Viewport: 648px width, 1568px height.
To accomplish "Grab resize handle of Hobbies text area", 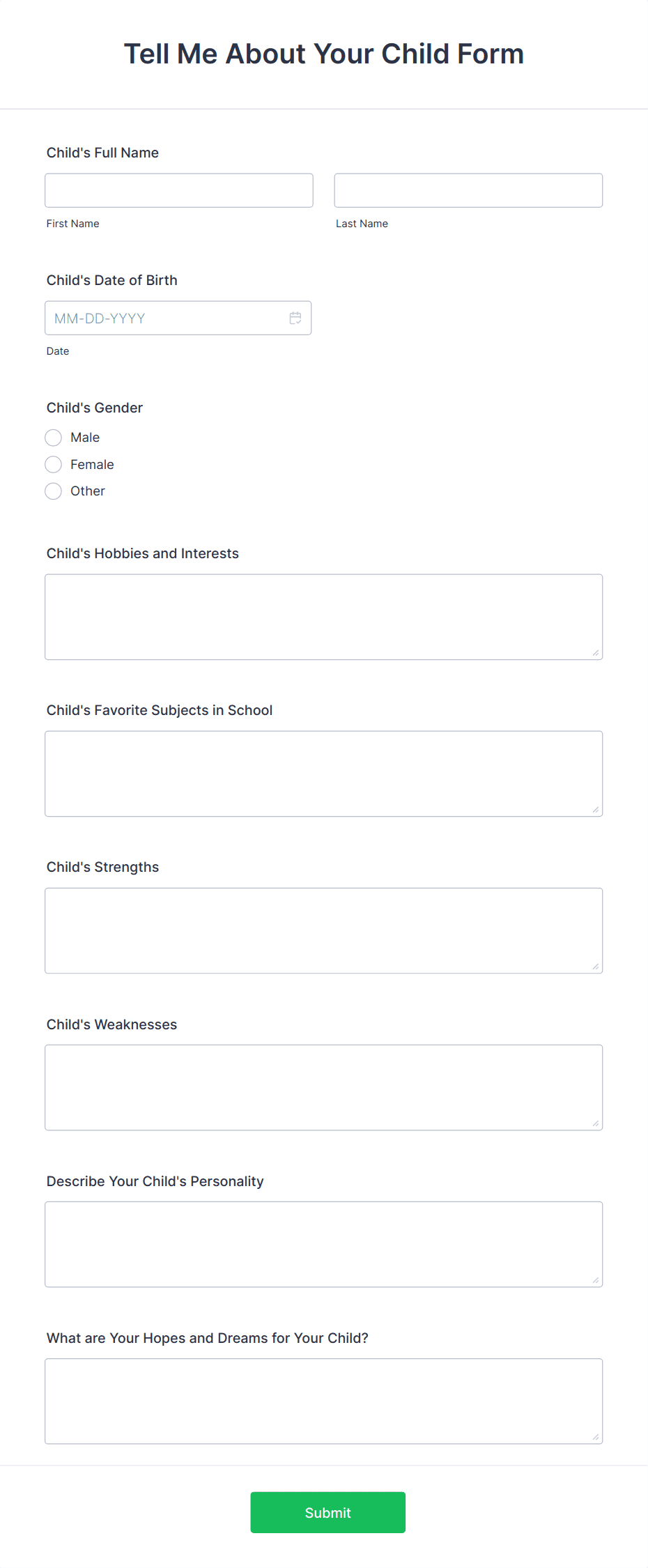I will pos(596,653).
